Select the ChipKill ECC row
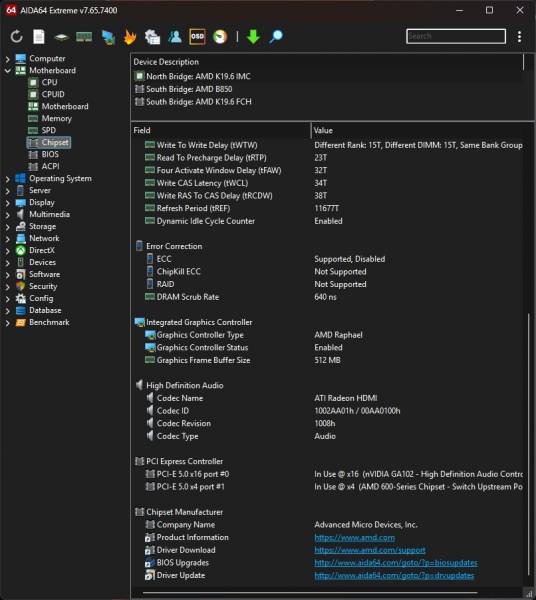The width and height of the screenshot is (536, 600). 327,272
